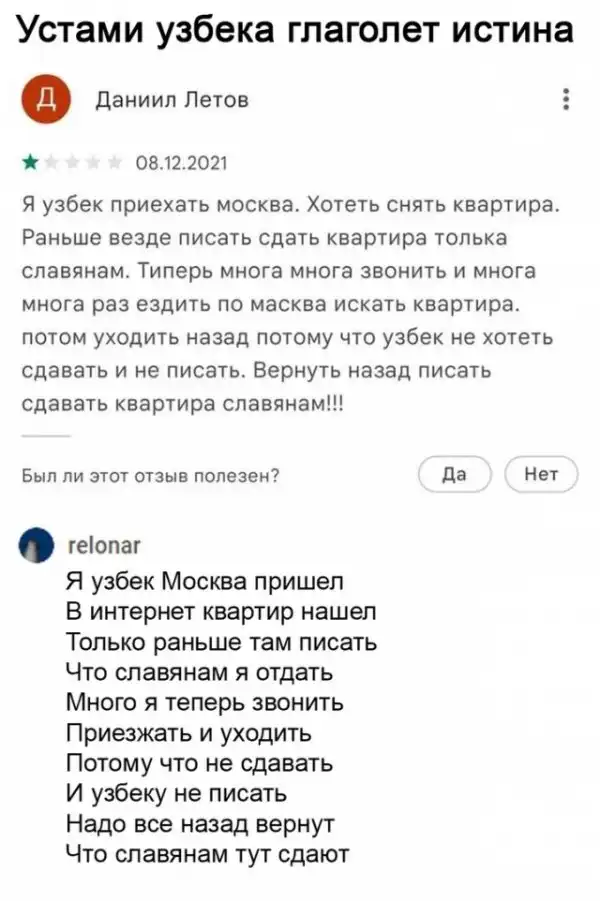Image resolution: width=600 pixels, height=901 pixels.
Task: Click the headline Устами узбека глаголет истина
Action: 297,32
